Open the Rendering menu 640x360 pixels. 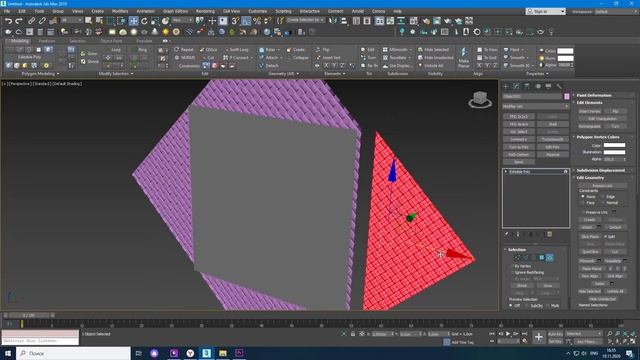[x=205, y=11]
